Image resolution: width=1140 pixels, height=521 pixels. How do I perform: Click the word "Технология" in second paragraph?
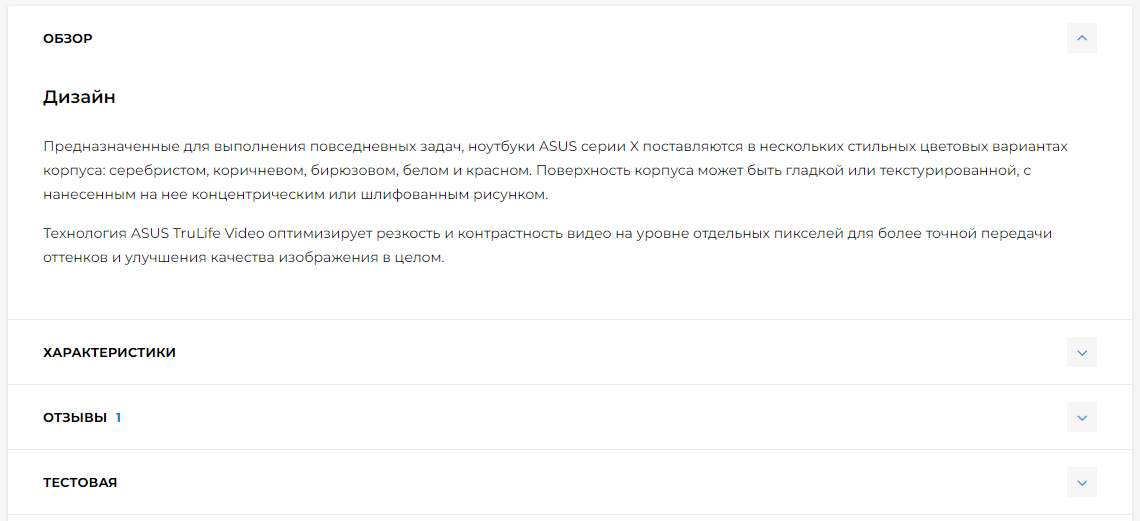point(84,233)
